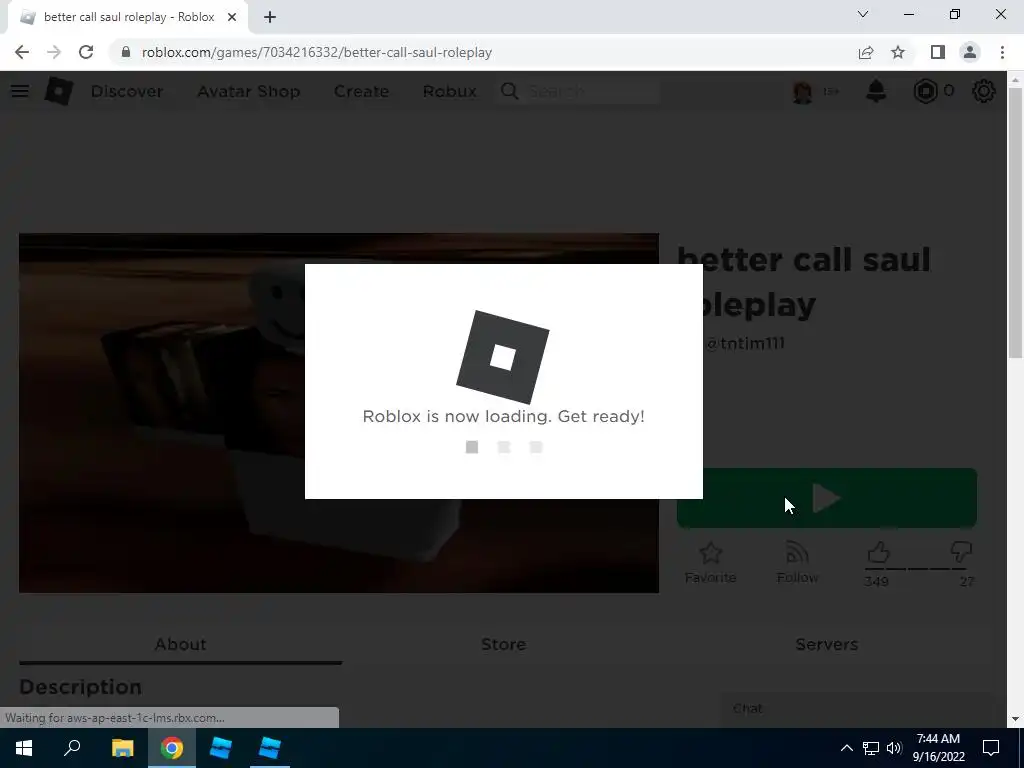Screen dimensions: 1024x768
Task: Open the Avatar Shop page
Action: pyautogui.click(x=249, y=91)
